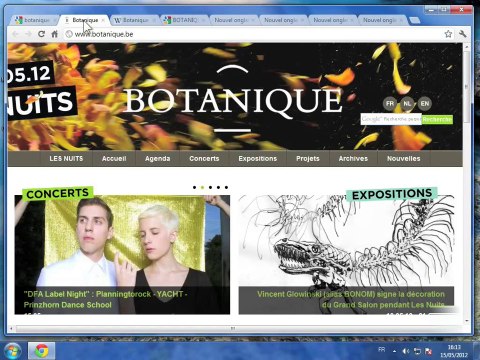Click the Chrome taskbar icon

[41, 351]
